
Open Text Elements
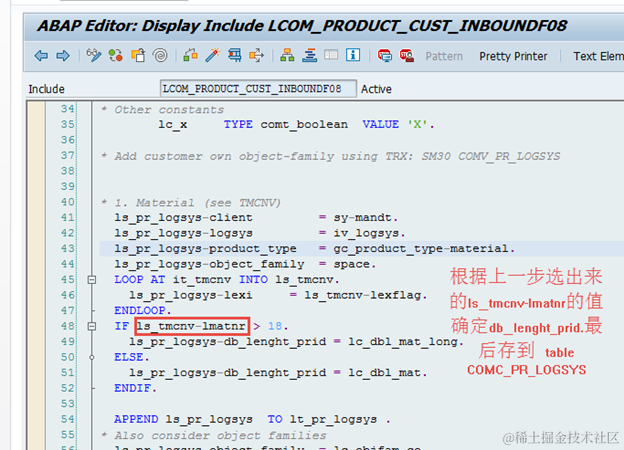tap(598, 56)
